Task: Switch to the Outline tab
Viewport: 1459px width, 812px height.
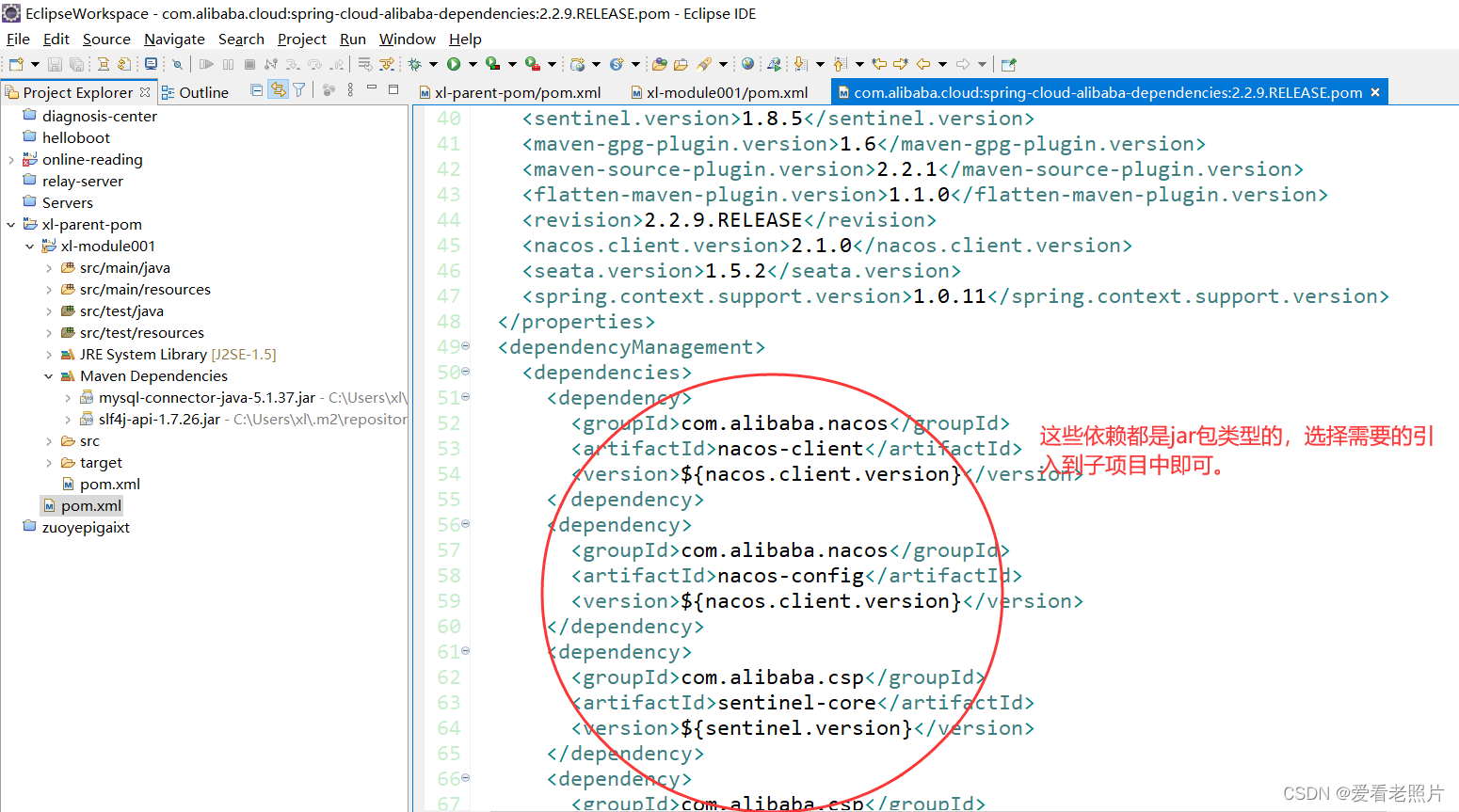Action: (195, 92)
